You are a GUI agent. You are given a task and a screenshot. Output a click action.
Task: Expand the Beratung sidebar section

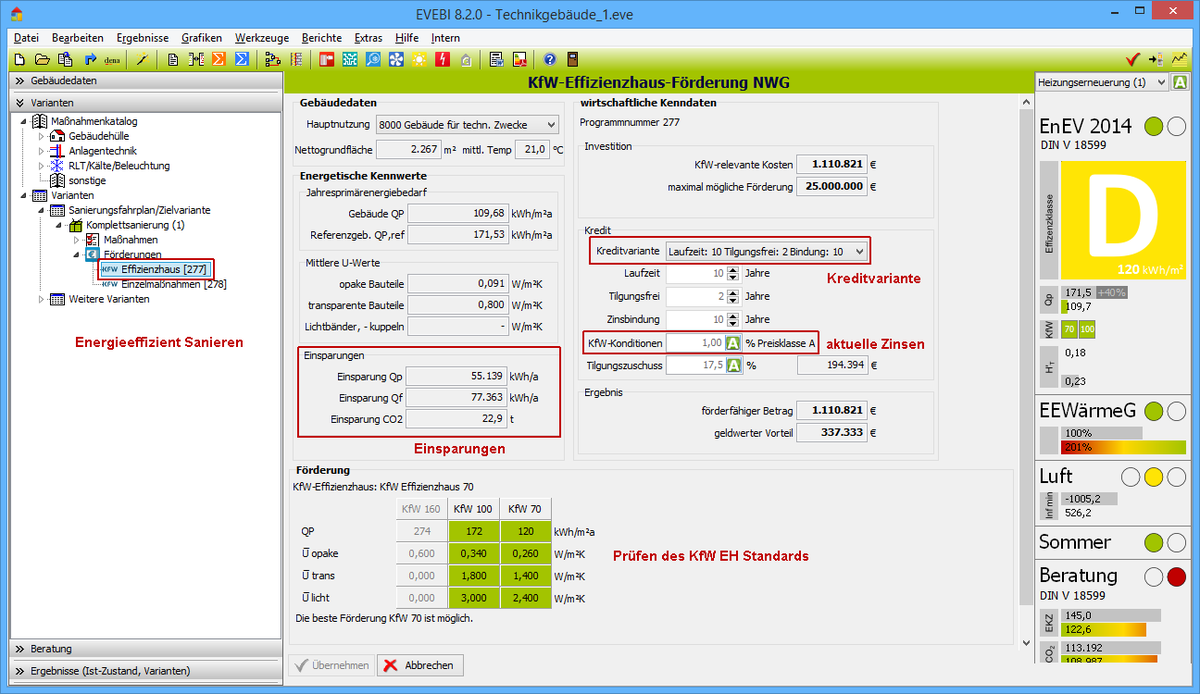pos(146,649)
